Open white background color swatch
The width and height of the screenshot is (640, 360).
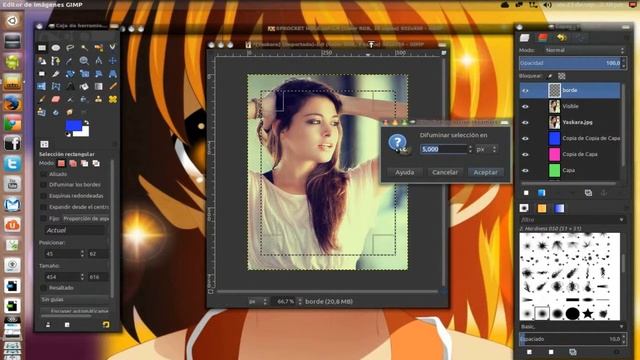click(x=84, y=132)
